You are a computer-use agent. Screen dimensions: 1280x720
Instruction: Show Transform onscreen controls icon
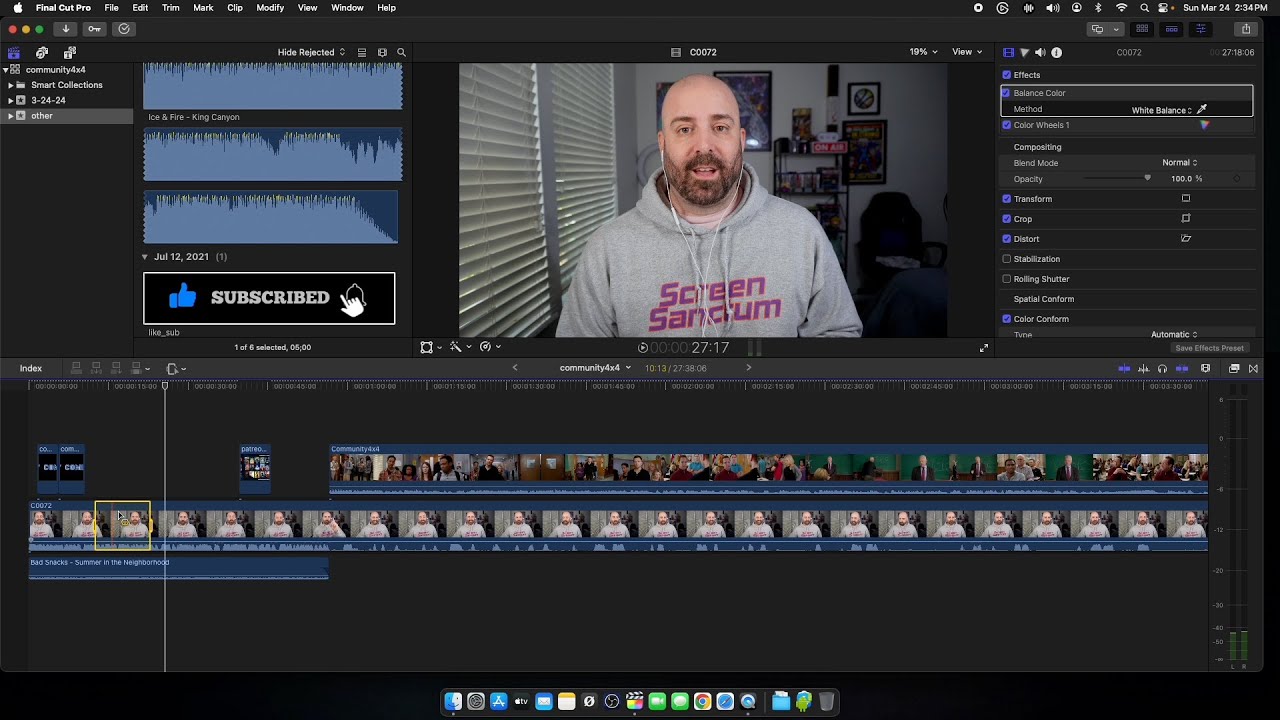tap(1186, 198)
